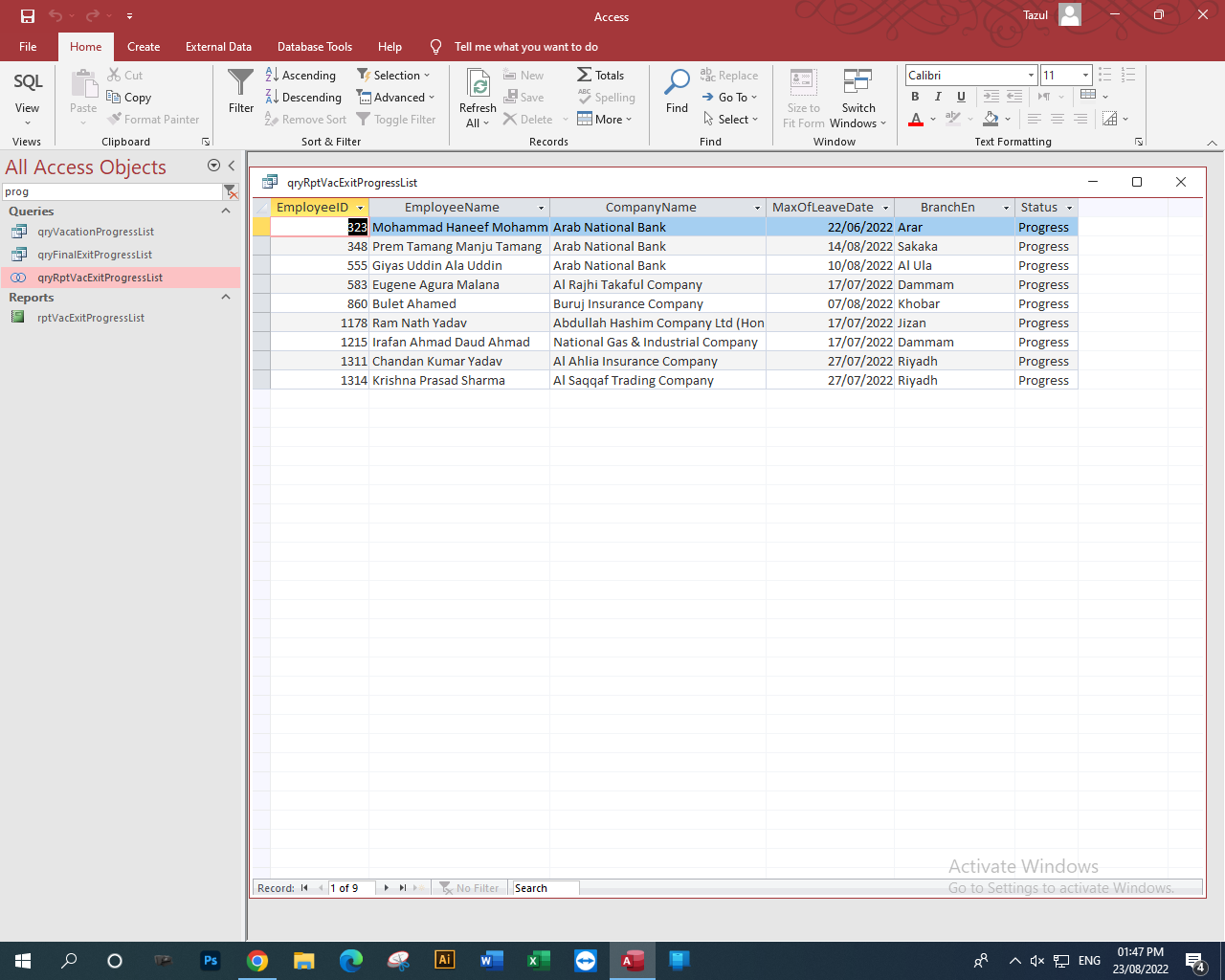Click the select-all corner of datasheet
The height and width of the screenshot is (980, 1225).
tap(261, 208)
